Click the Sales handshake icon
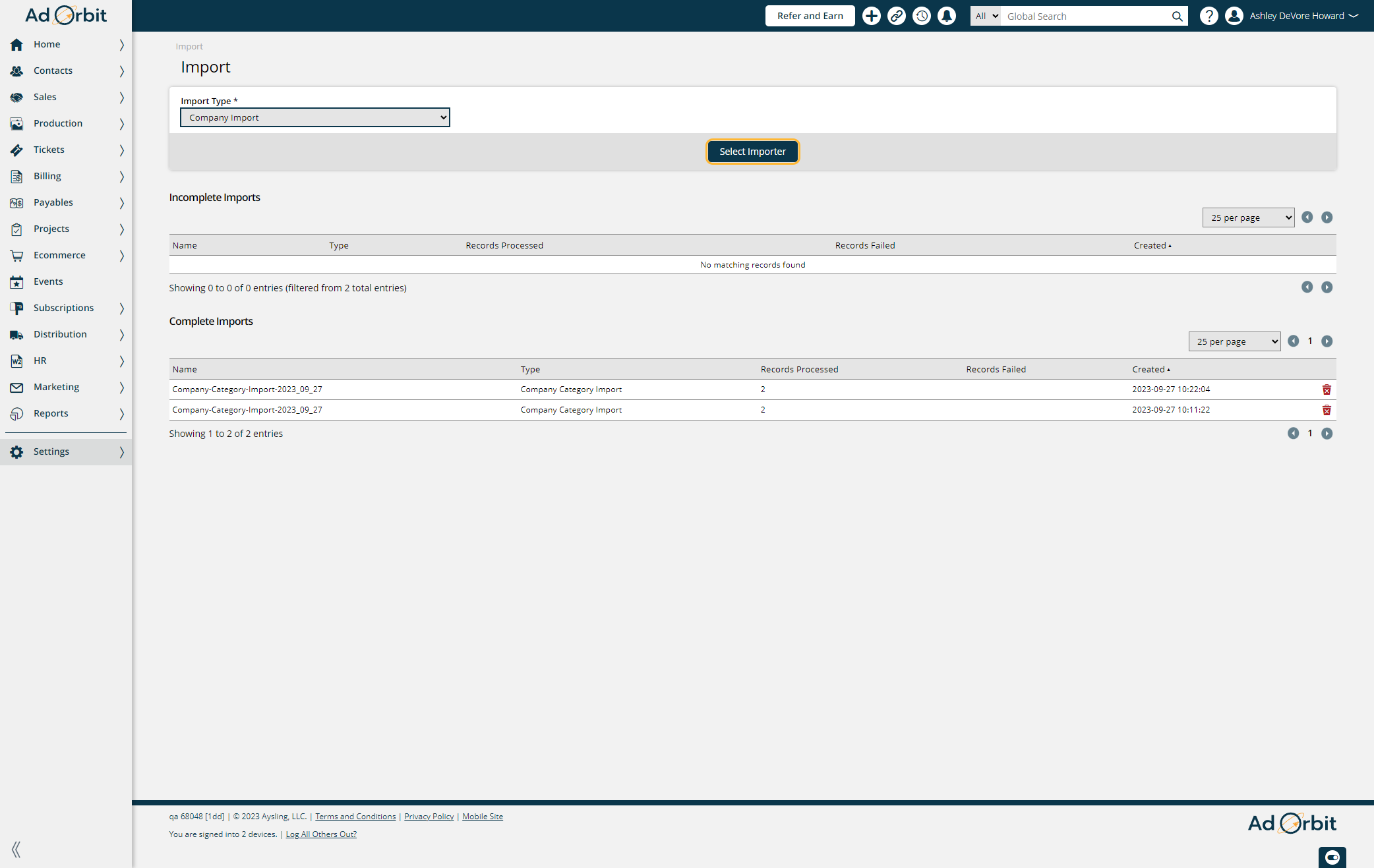The width and height of the screenshot is (1374, 868). (x=16, y=97)
